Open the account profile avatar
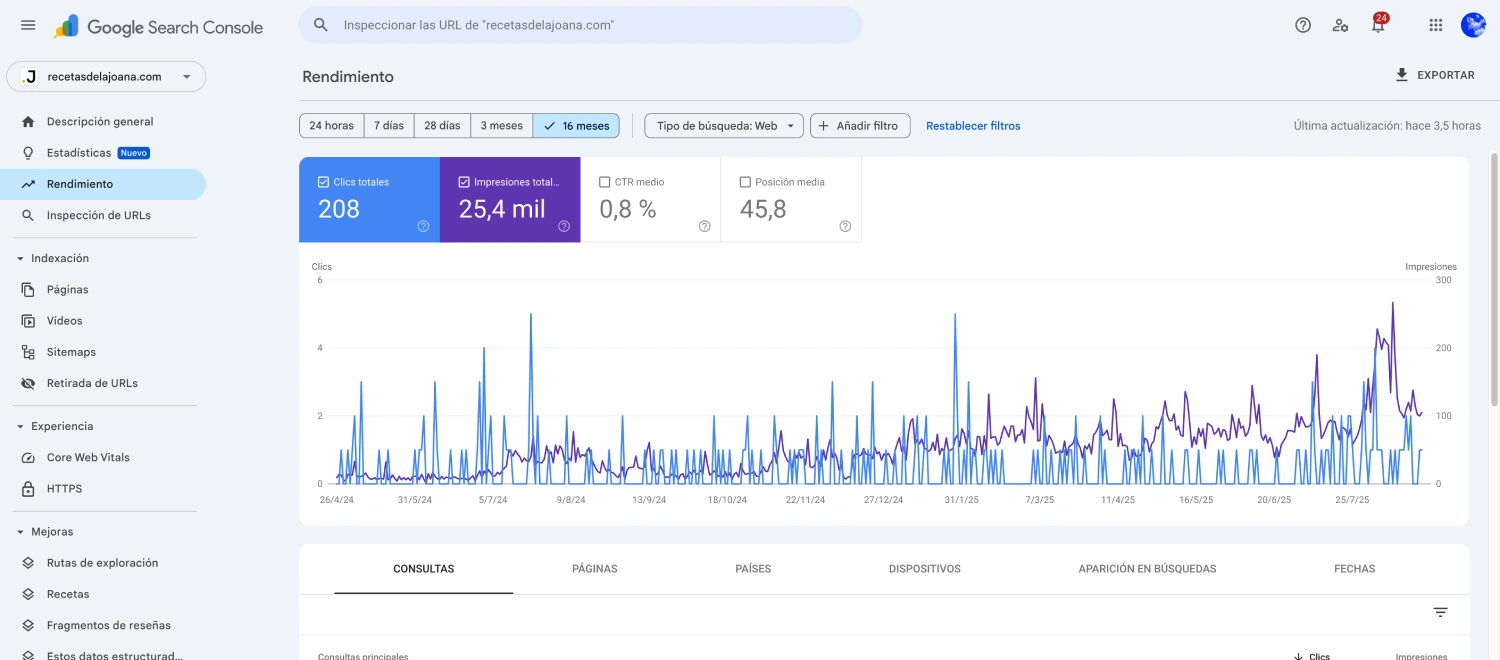 point(1473,25)
